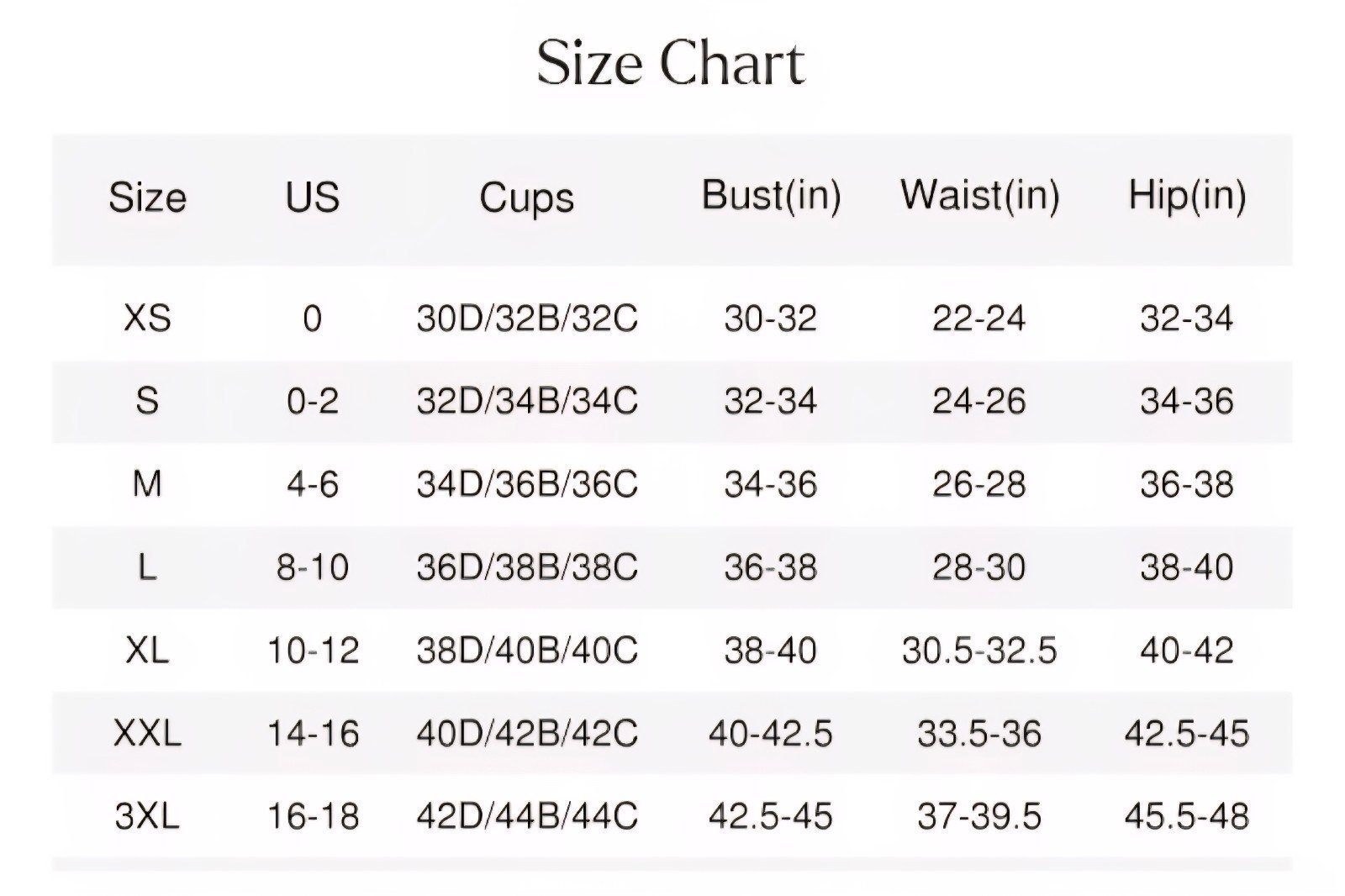The width and height of the screenshot is (1345, 896).
Task: Select the XL size row label
Action: click(x=147, y=650)
